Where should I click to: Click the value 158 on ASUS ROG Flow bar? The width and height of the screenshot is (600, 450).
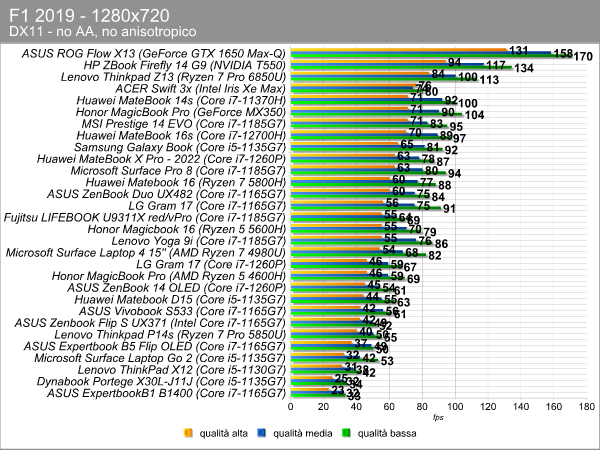(x=563, y=54)
